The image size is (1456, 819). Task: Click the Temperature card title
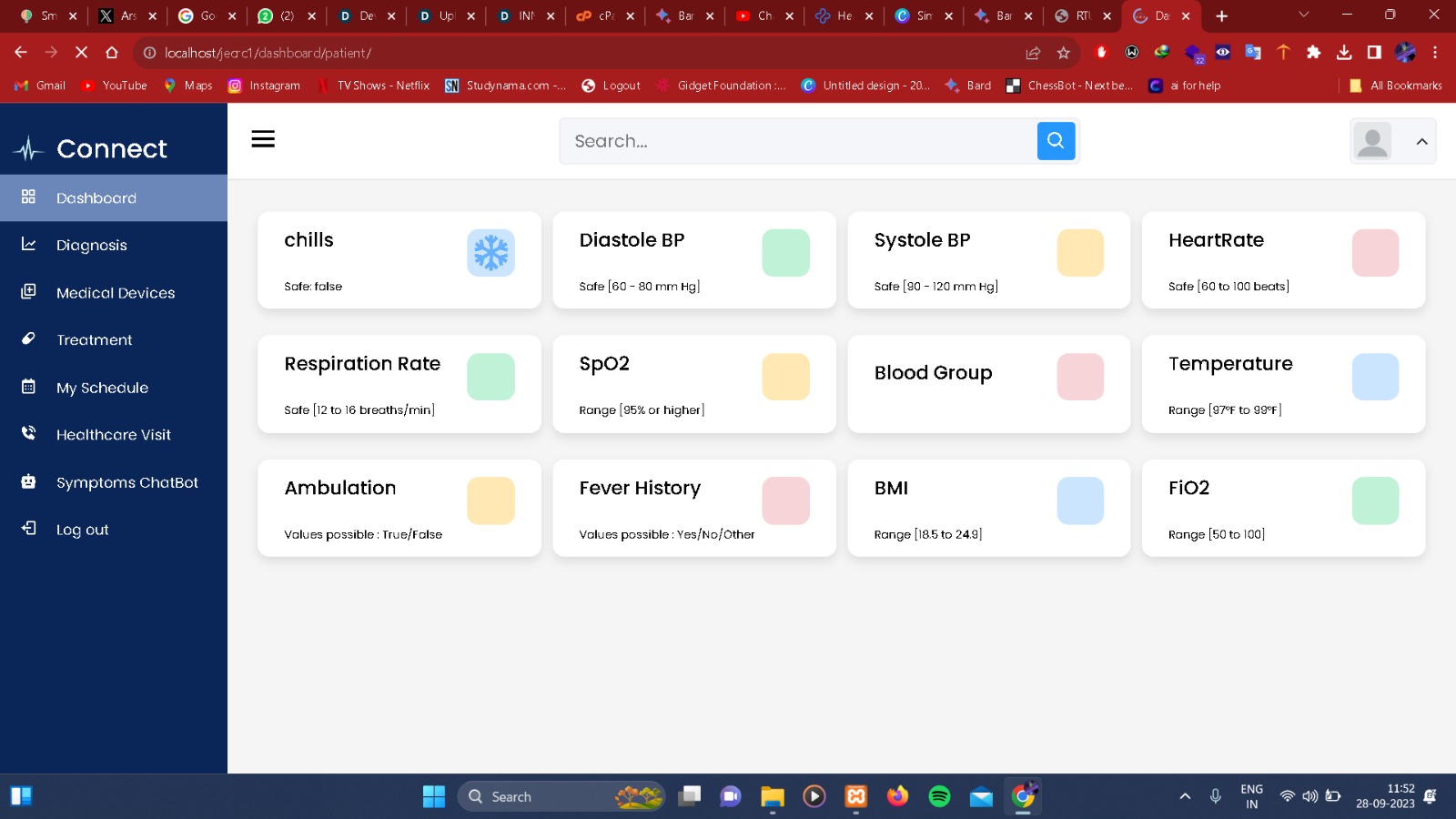pos(1230,364)
